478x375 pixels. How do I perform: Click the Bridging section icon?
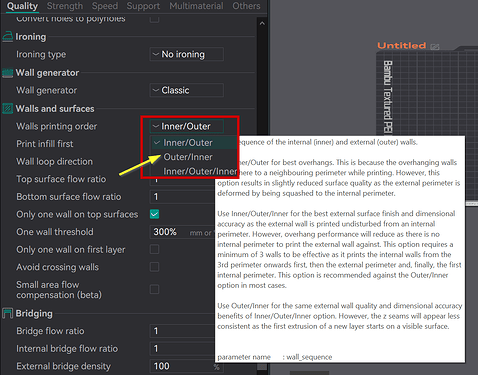click(x=8, y=313)
